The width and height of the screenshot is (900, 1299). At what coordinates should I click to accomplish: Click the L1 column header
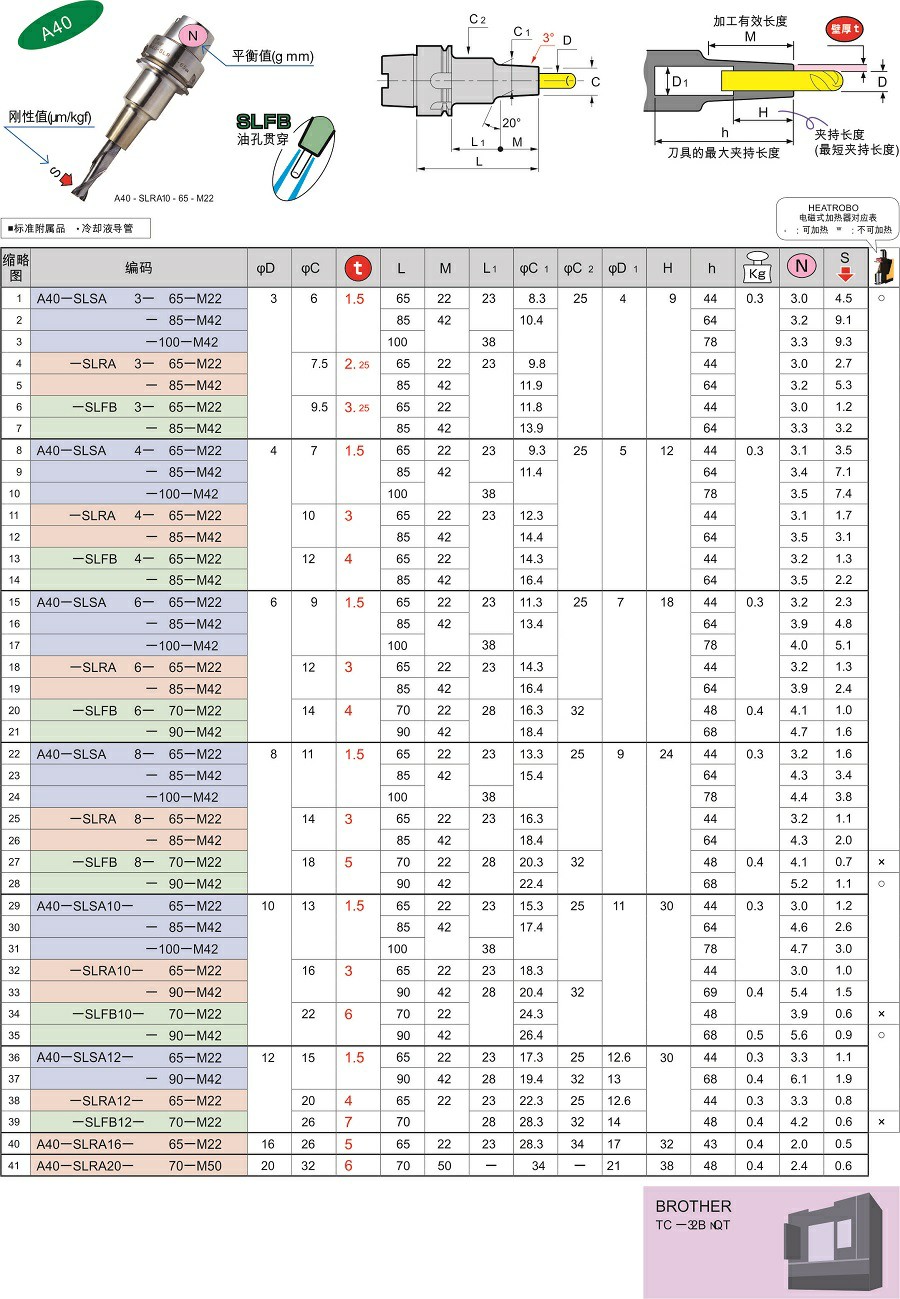(x=489, y=268)
